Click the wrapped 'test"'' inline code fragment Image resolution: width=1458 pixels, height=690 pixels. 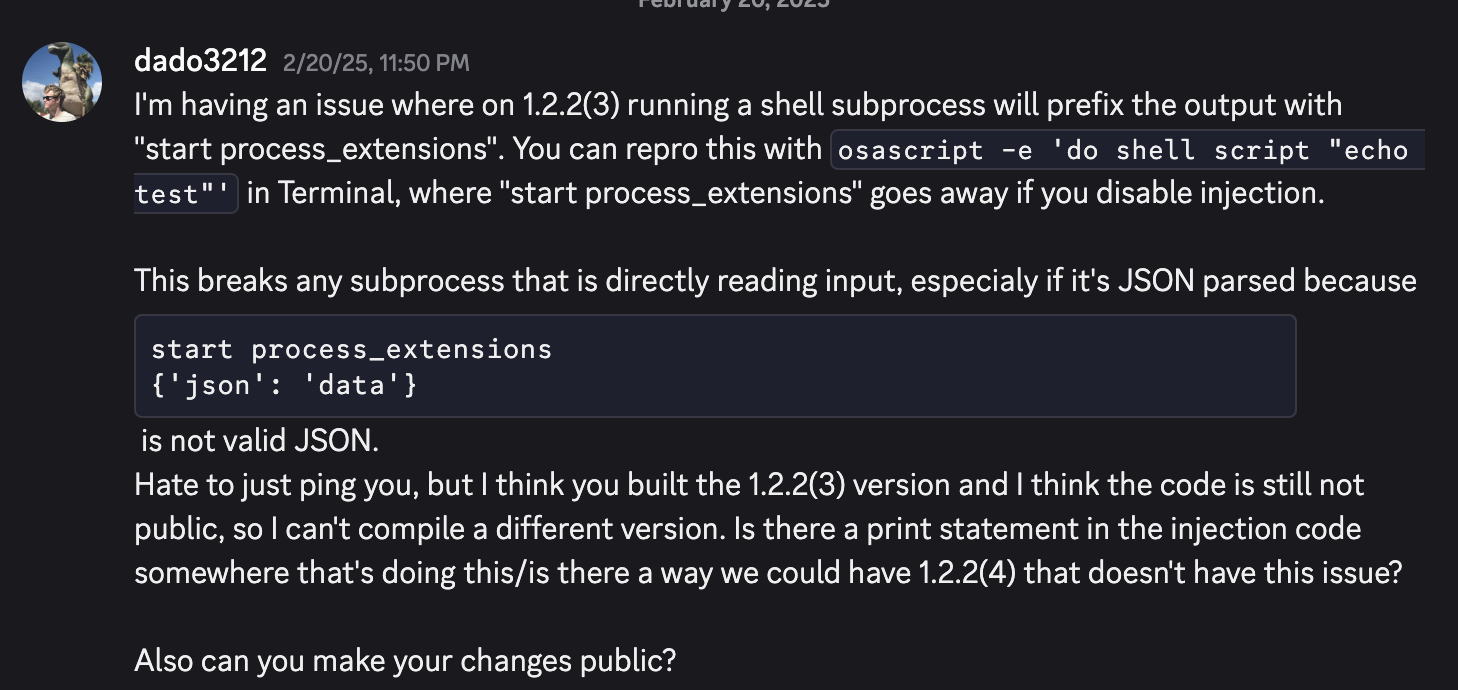(x=186, y=193)
